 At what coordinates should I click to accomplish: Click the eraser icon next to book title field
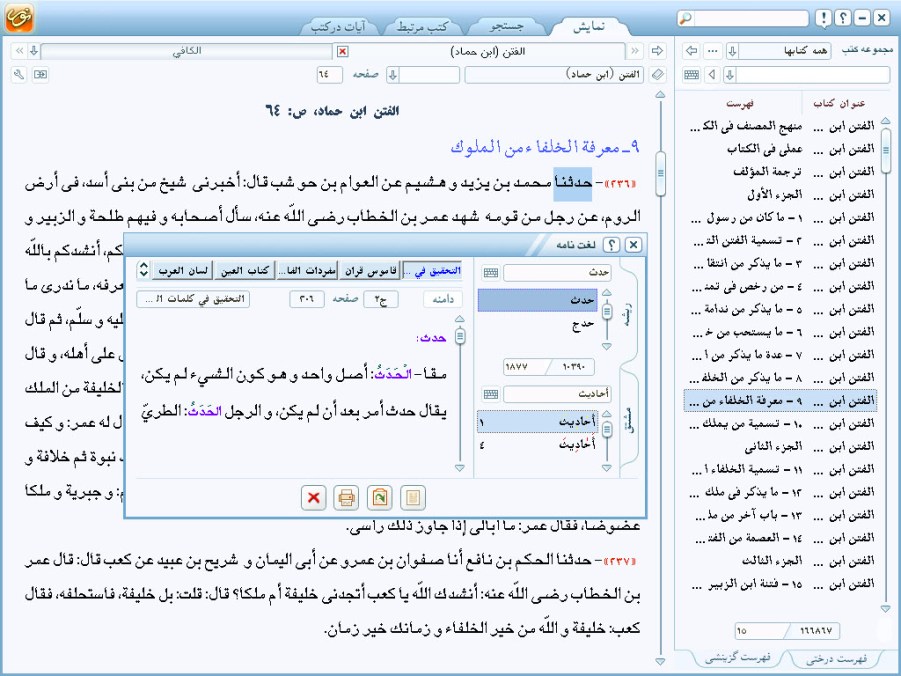[x=657, y=75]
